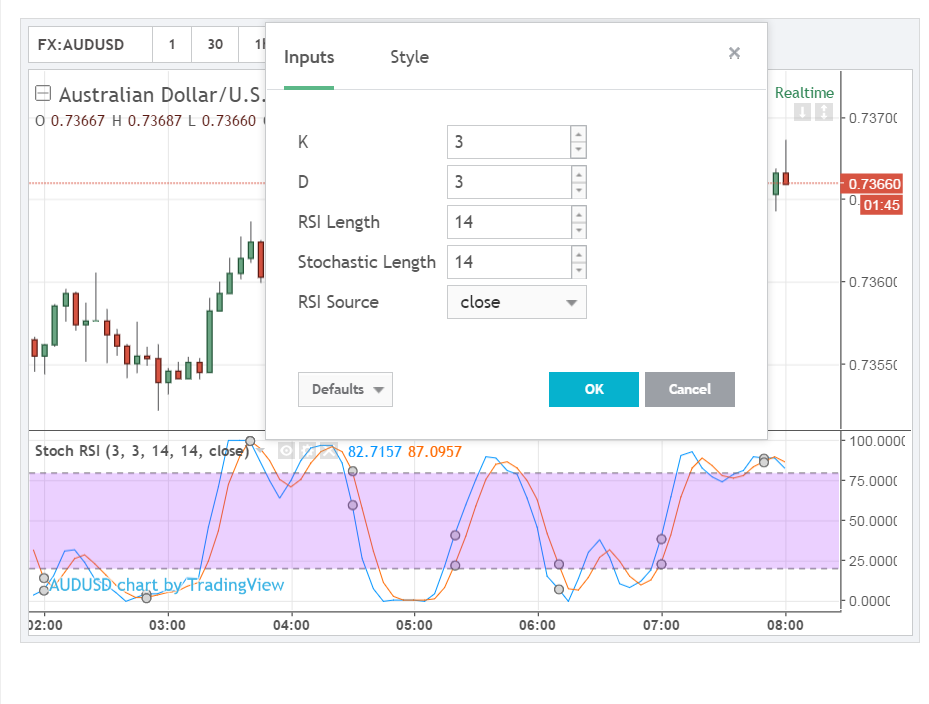This screenshot has height=704, width=929.
Task: Open Stoch RSI settings gear icon
Action: click(307, 451)
